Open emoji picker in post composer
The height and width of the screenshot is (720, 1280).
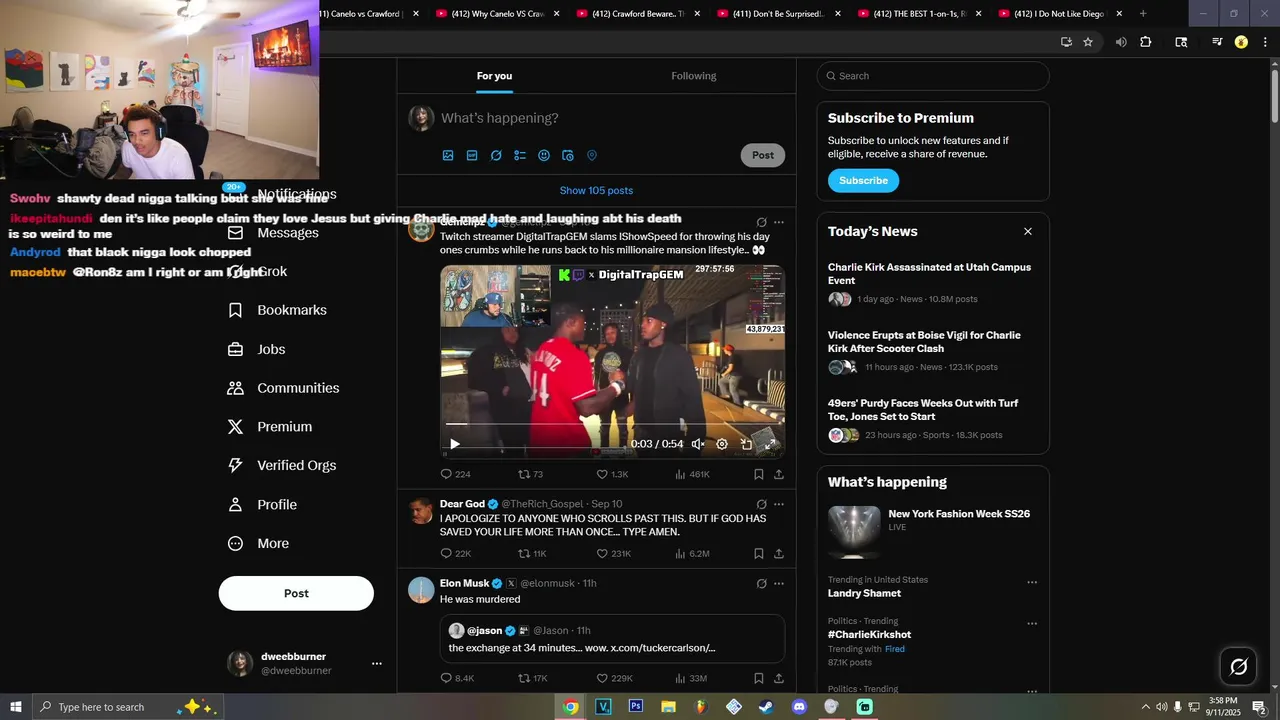tap(544, 156)
